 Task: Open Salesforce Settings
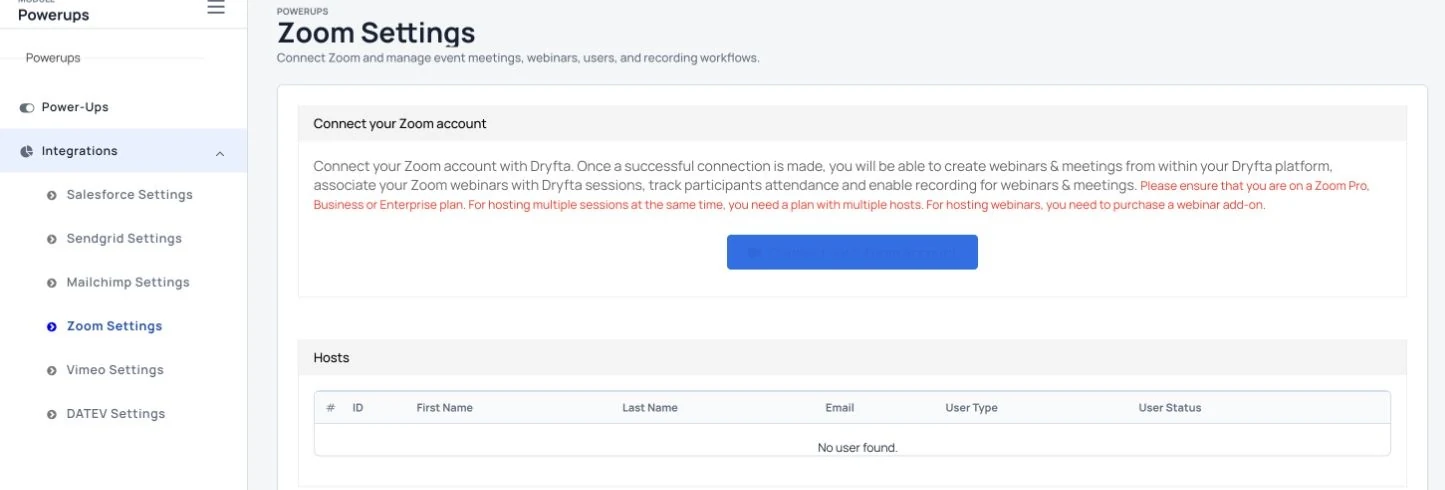pos(129,195)
